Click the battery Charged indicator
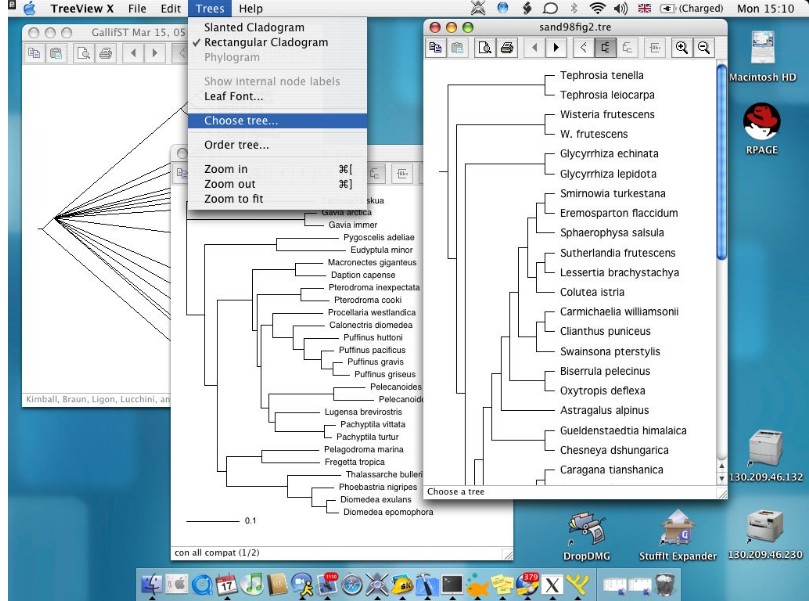 pyautogui.click(x=692, y=8)
